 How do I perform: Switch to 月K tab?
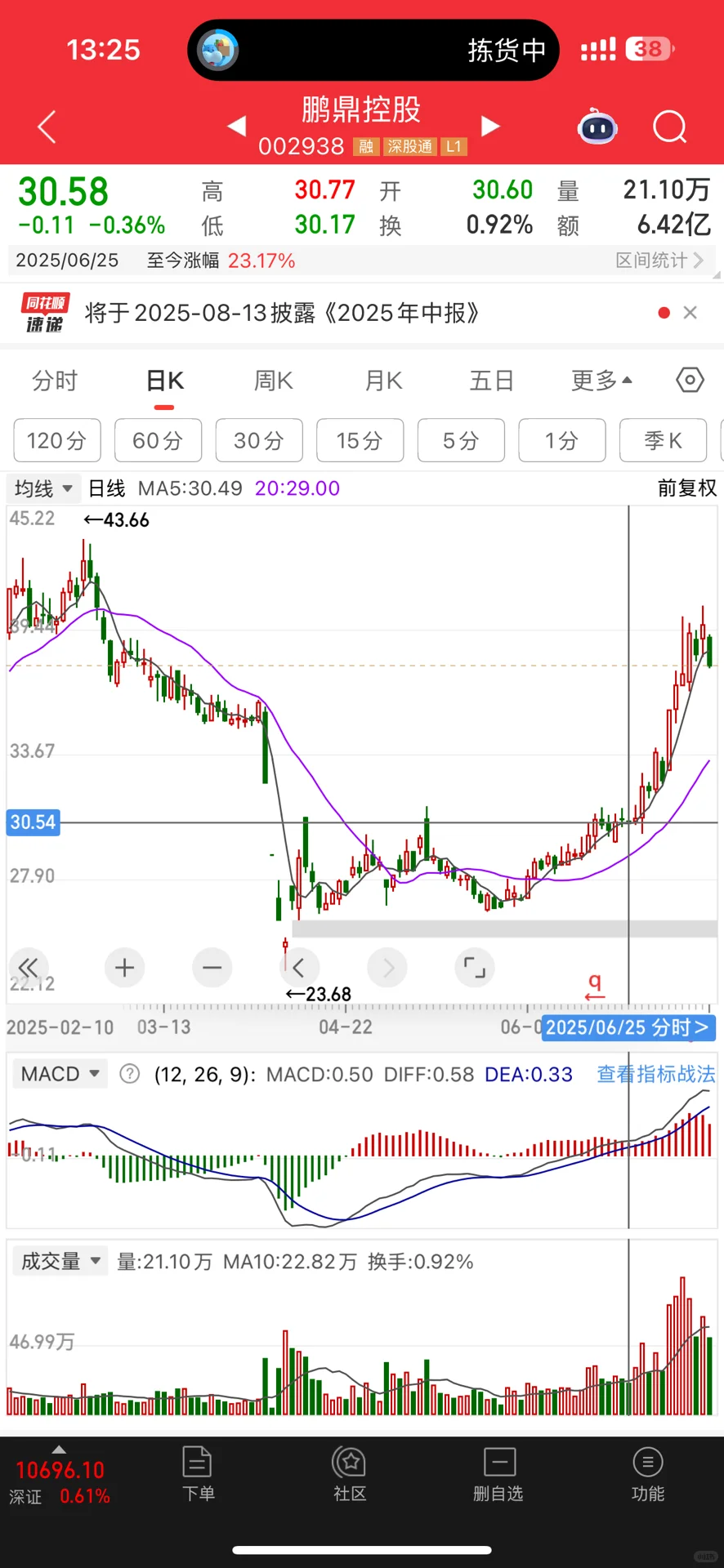coord(383,381)
